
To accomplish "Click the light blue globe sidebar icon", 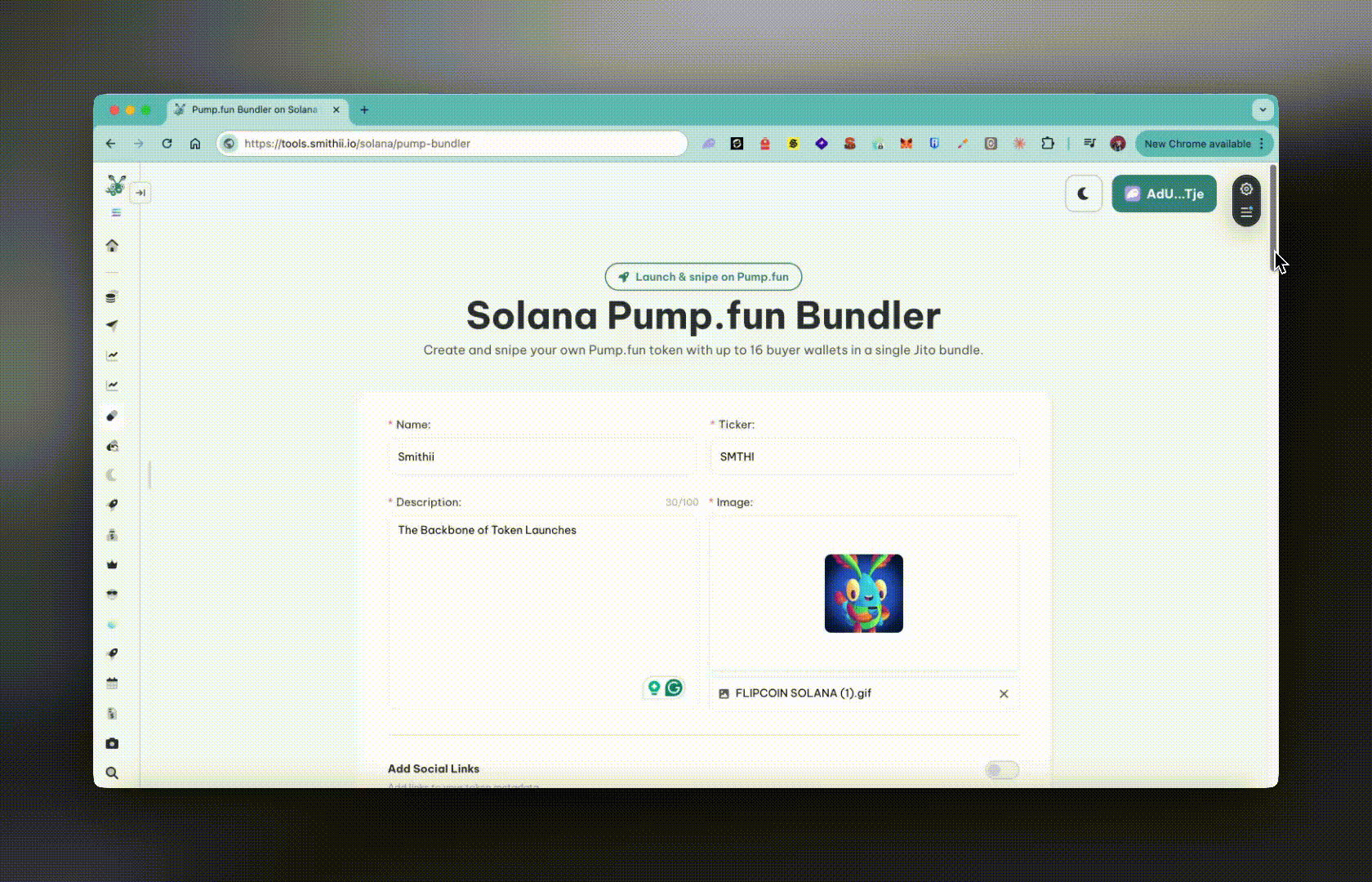I will (112, 625).
